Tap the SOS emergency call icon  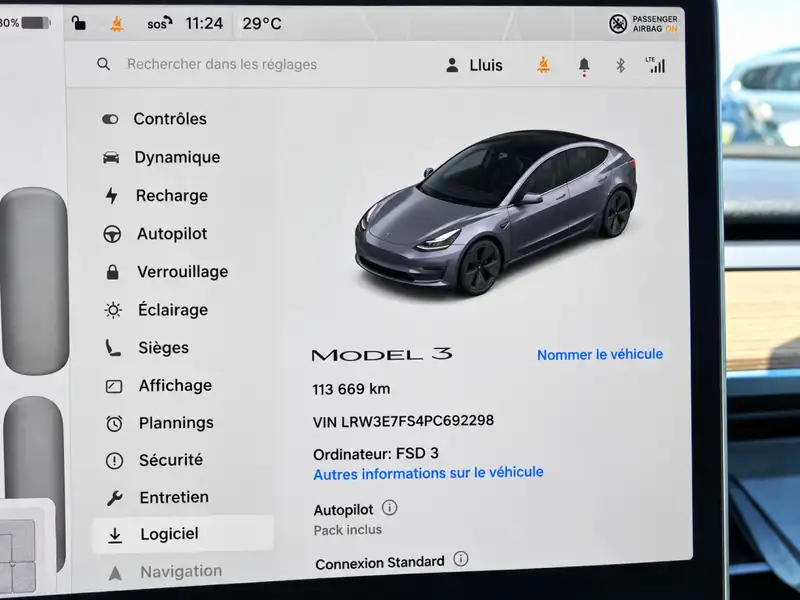pyautogui.click(x=159, y=23)
